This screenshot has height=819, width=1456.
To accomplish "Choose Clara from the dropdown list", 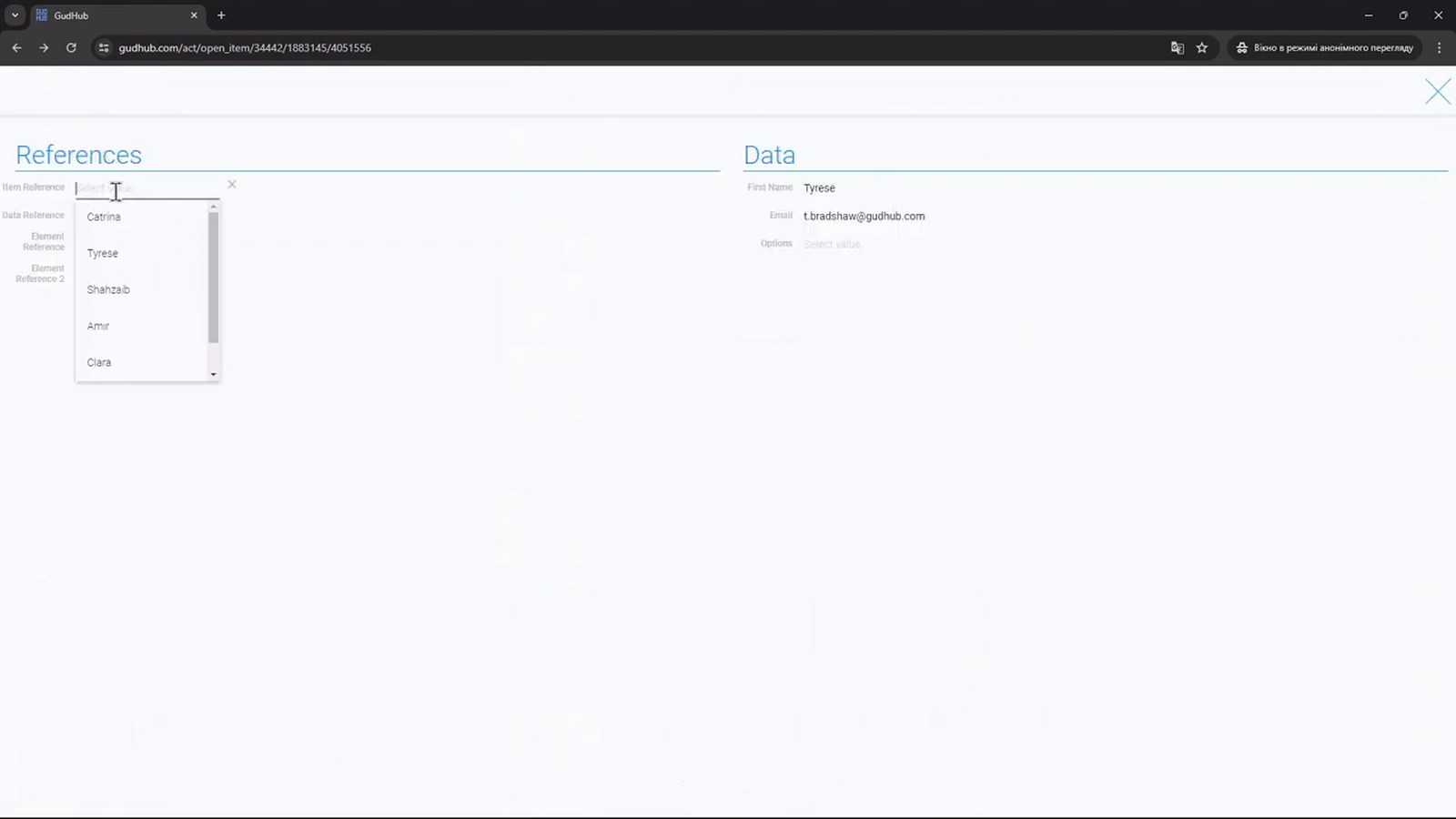I will coord(142,362).
